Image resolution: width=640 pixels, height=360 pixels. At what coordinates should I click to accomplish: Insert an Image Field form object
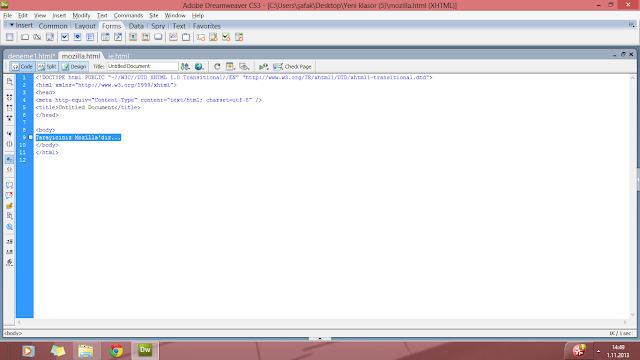point(133,37)
